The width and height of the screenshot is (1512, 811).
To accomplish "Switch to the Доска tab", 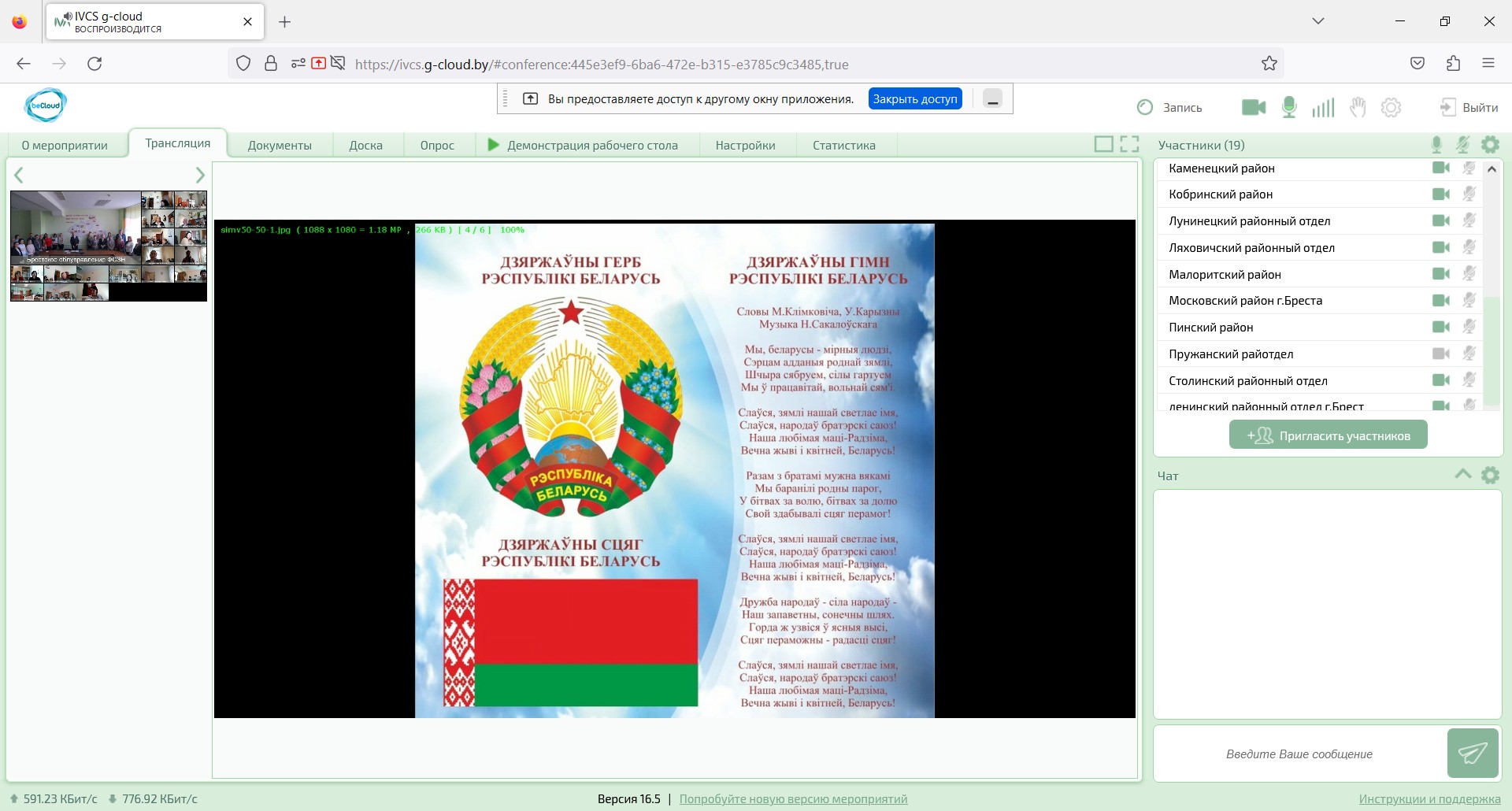I will click(366, 145).
